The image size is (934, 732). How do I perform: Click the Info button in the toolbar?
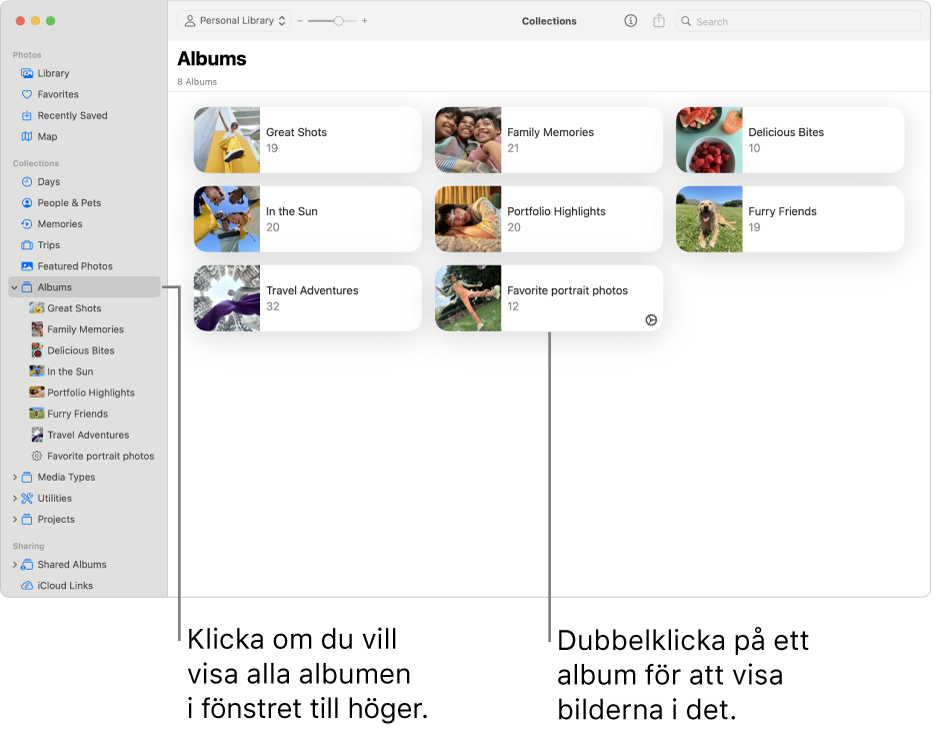pyautogui.click(x=630, y=21)
